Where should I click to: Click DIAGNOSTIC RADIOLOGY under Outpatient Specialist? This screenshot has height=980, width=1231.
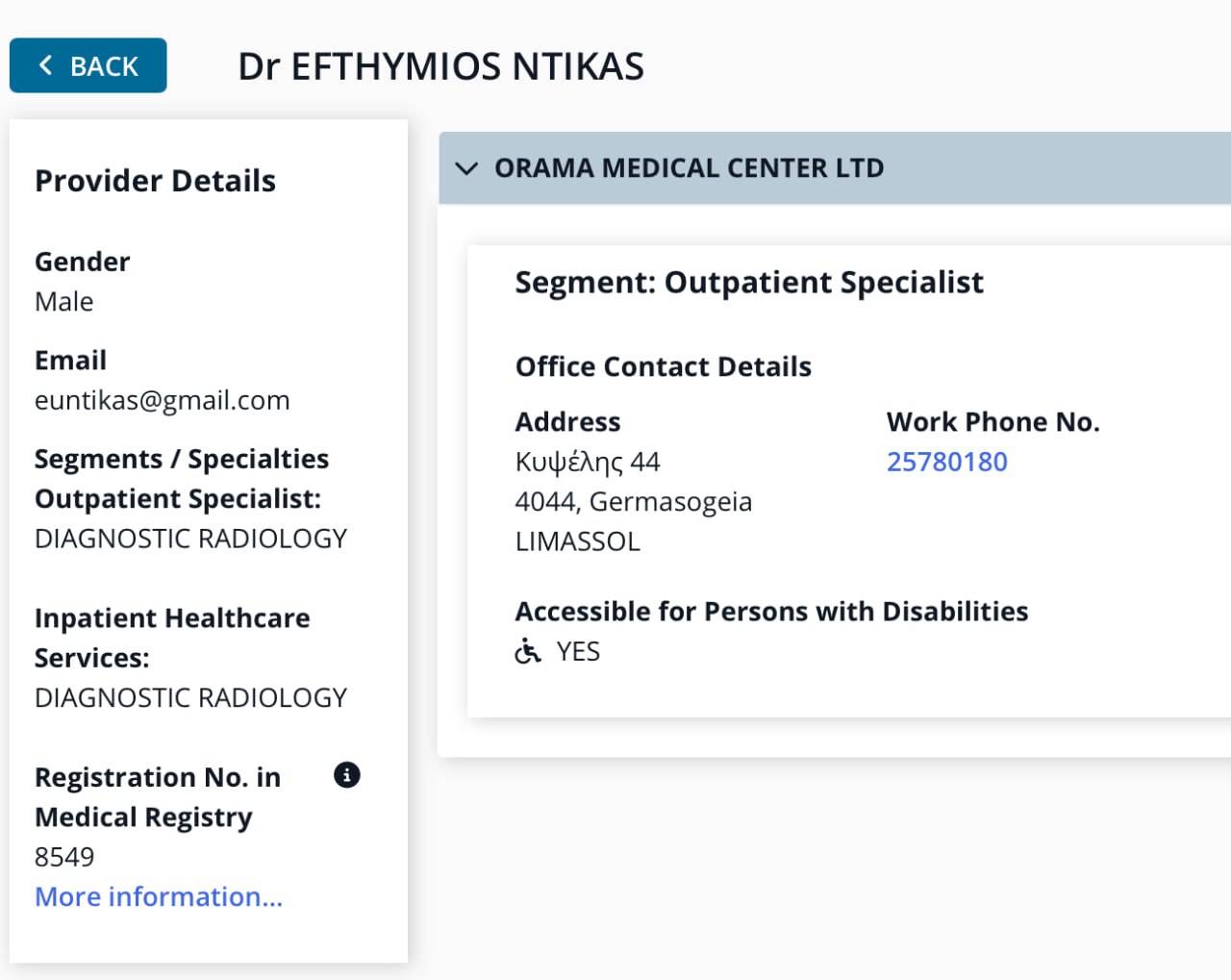[x=190, y=539]
